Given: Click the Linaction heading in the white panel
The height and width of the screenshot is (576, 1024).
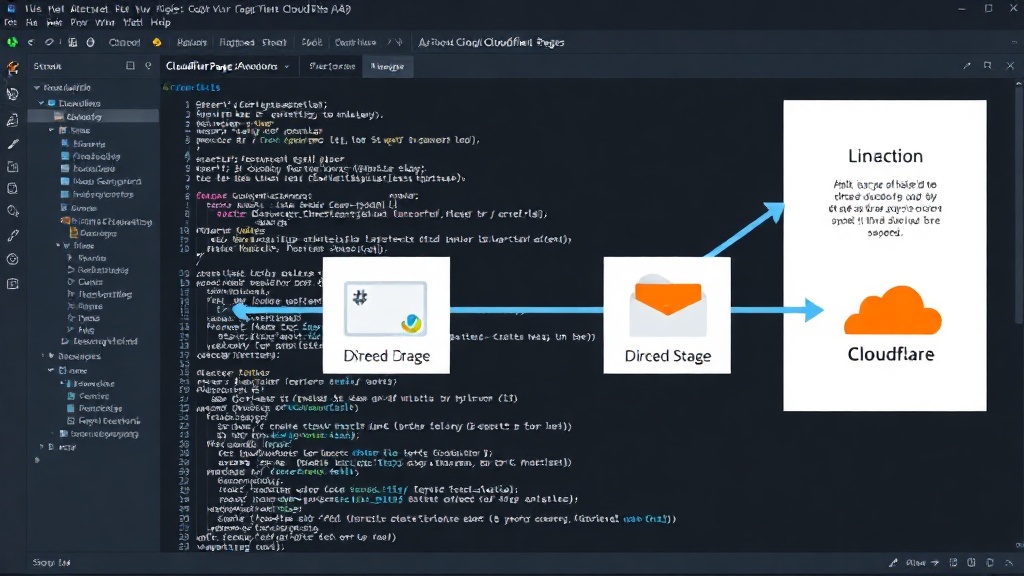Looking at the screenshot, I should coord(885,156).
